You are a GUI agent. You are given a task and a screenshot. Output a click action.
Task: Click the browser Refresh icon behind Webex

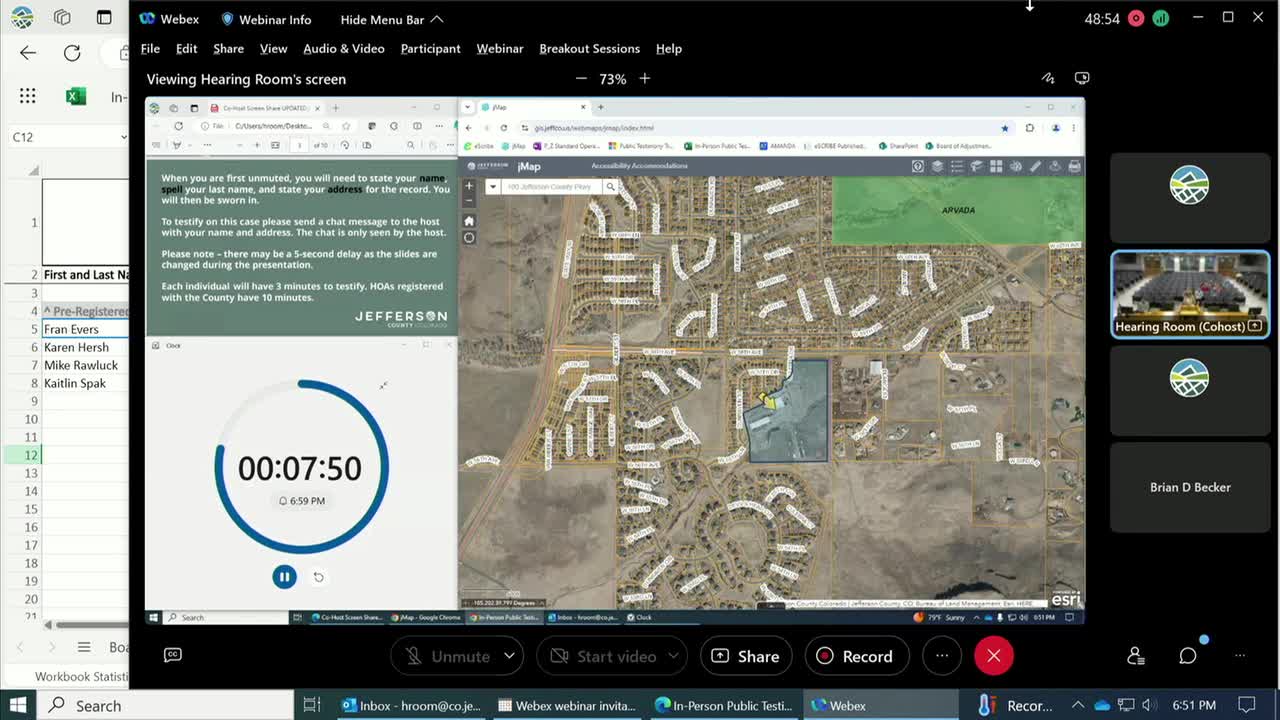coord(72,53)
